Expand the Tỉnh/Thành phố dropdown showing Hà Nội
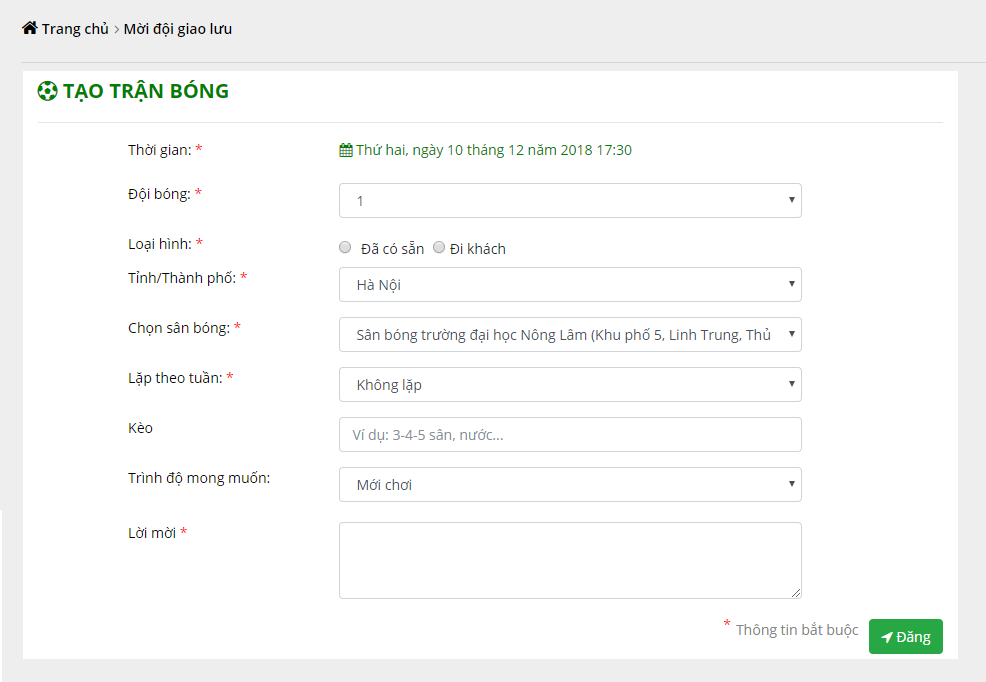Image resolution: width=986 pixels, height=682 pixels. tap(570, 285)
